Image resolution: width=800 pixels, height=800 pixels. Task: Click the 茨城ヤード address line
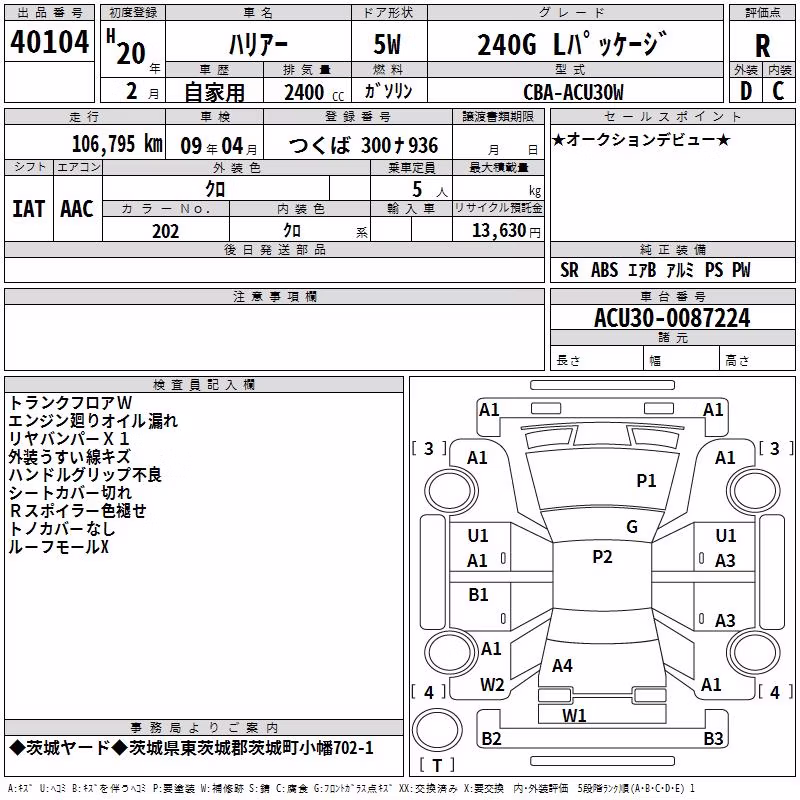point(191,748)
